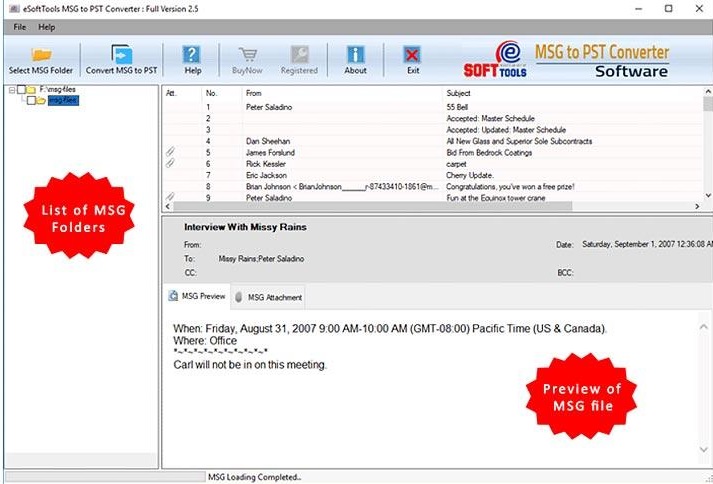Click the email list horizontal scrollbar thumb
Viewport: 713px width, 484px height.
pyautogui.click(x=373, y=207)
